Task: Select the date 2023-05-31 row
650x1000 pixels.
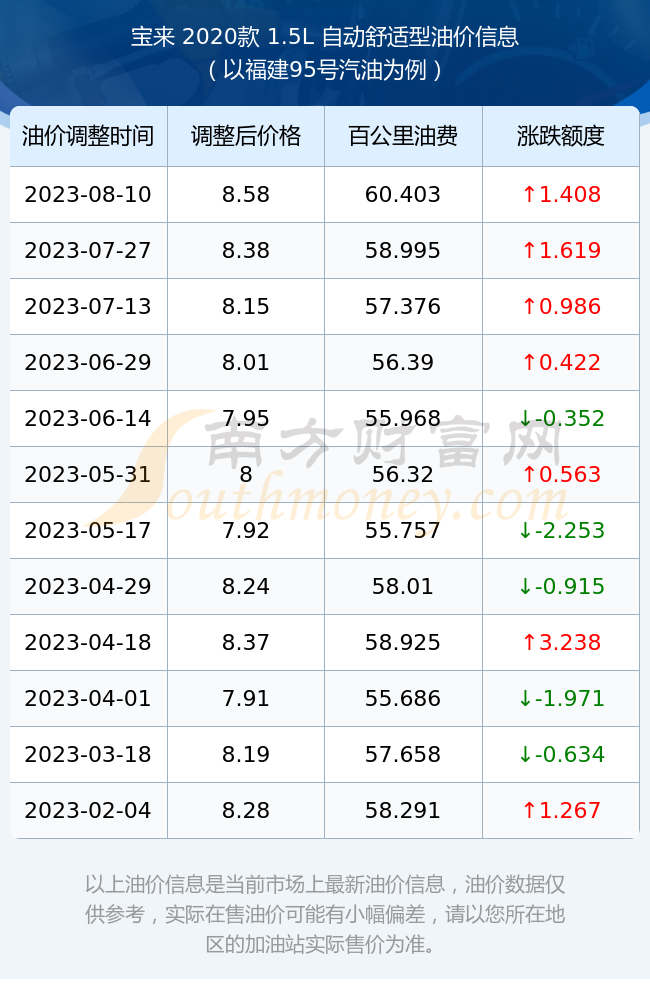Action: tap(325, 474)
